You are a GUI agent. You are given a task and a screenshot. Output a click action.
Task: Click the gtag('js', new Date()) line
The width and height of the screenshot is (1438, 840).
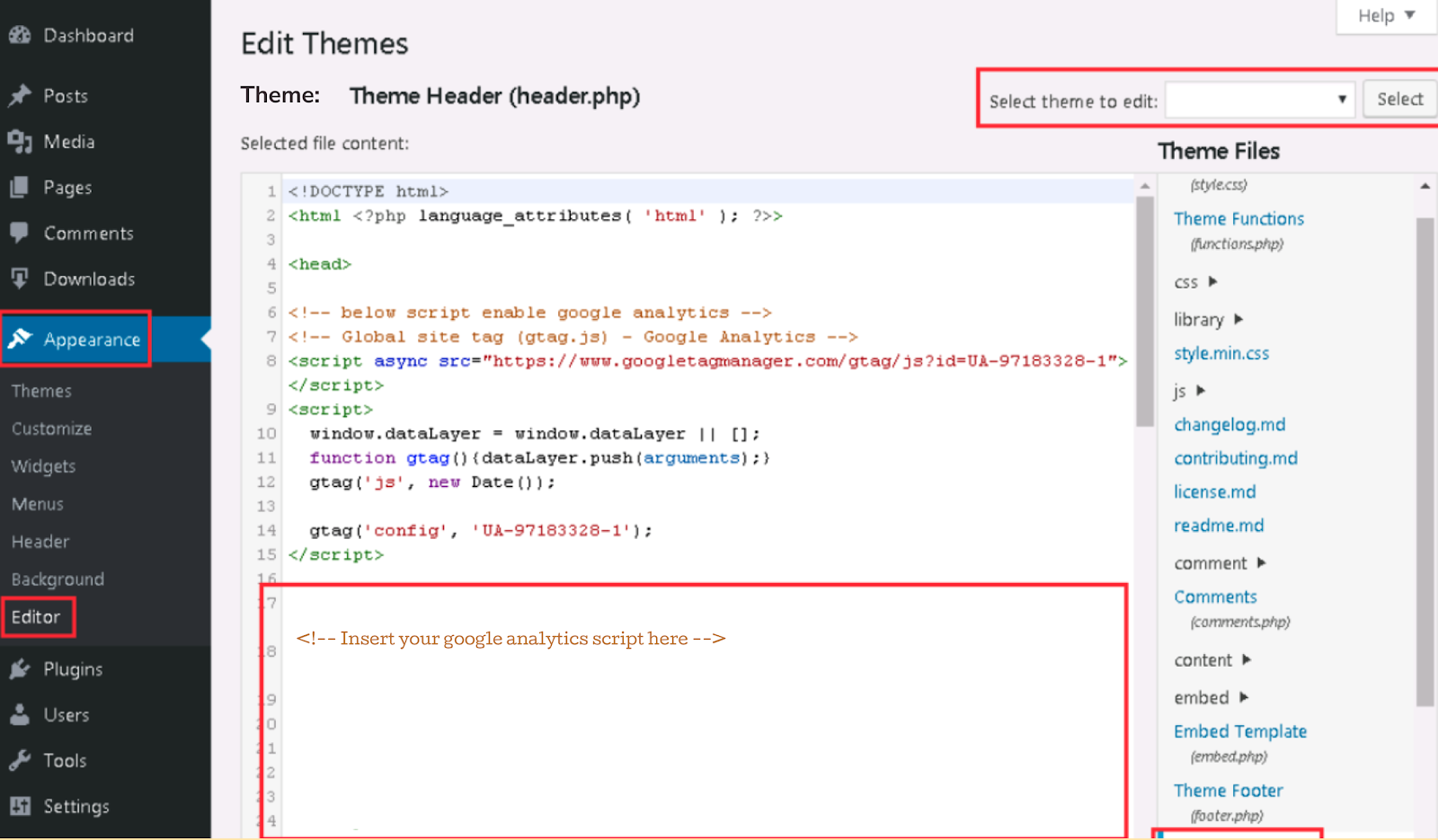432,482
